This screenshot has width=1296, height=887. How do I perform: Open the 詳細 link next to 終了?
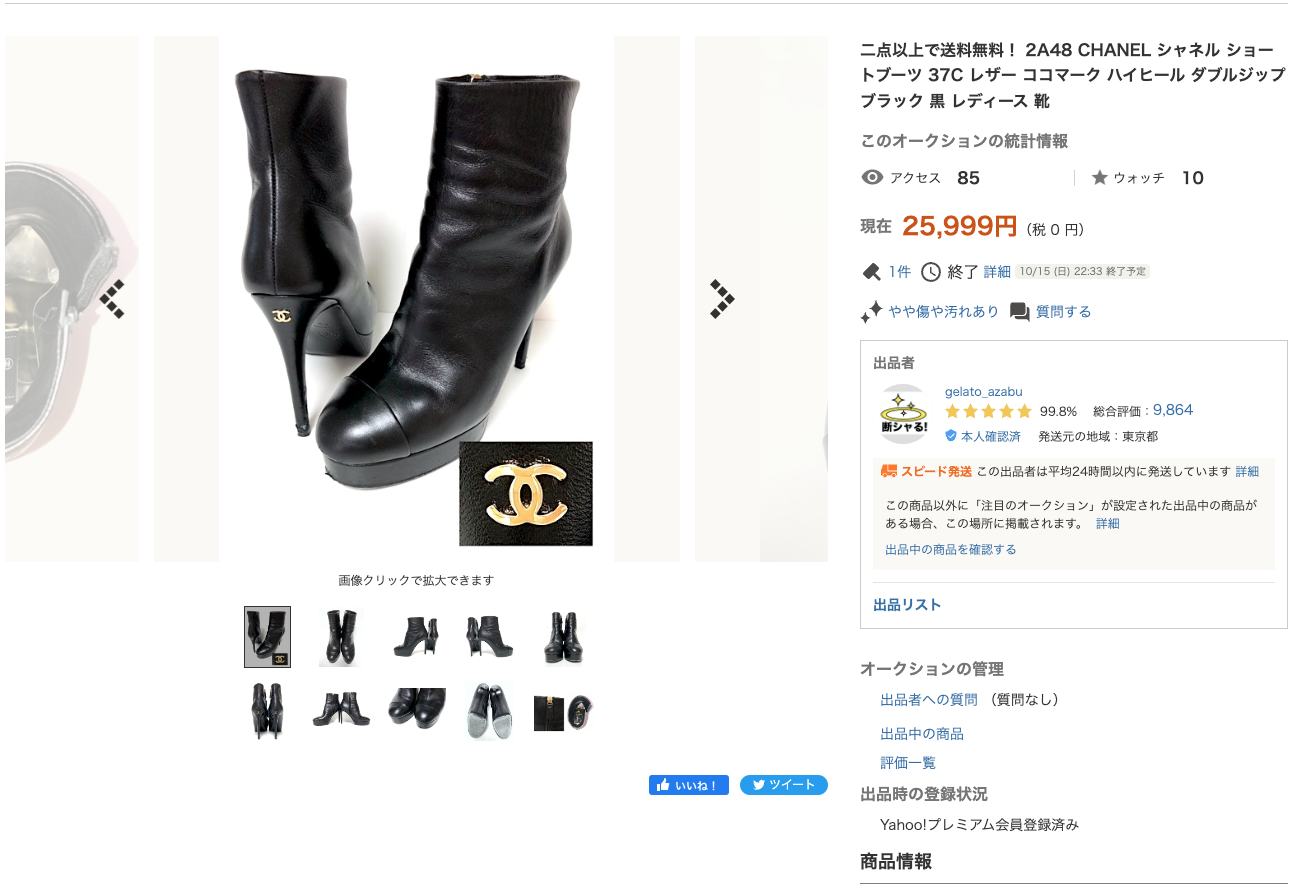pos(997,272)
